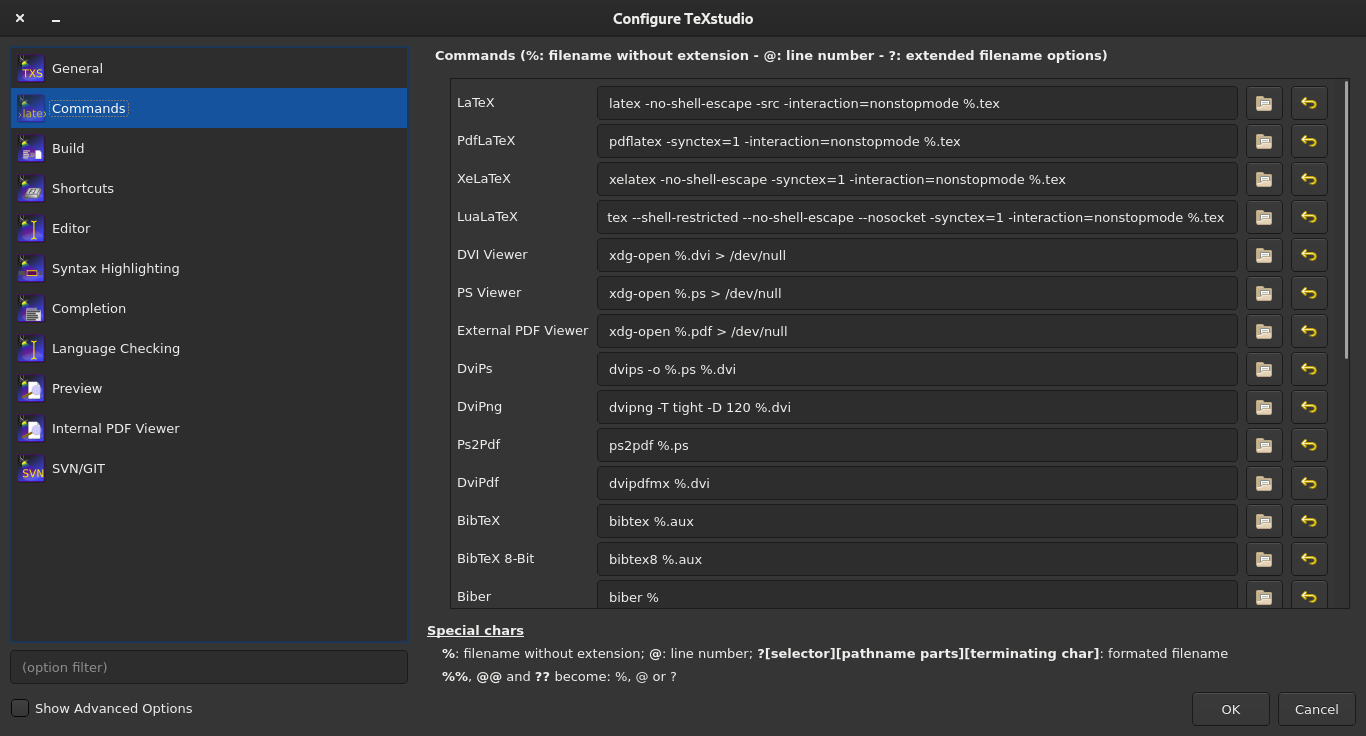The height and width of the screenshot is (736, 1366).
Task: Open the Syntax Highlighting settings page
Action: pyautogui.click(x=209, y=268)
